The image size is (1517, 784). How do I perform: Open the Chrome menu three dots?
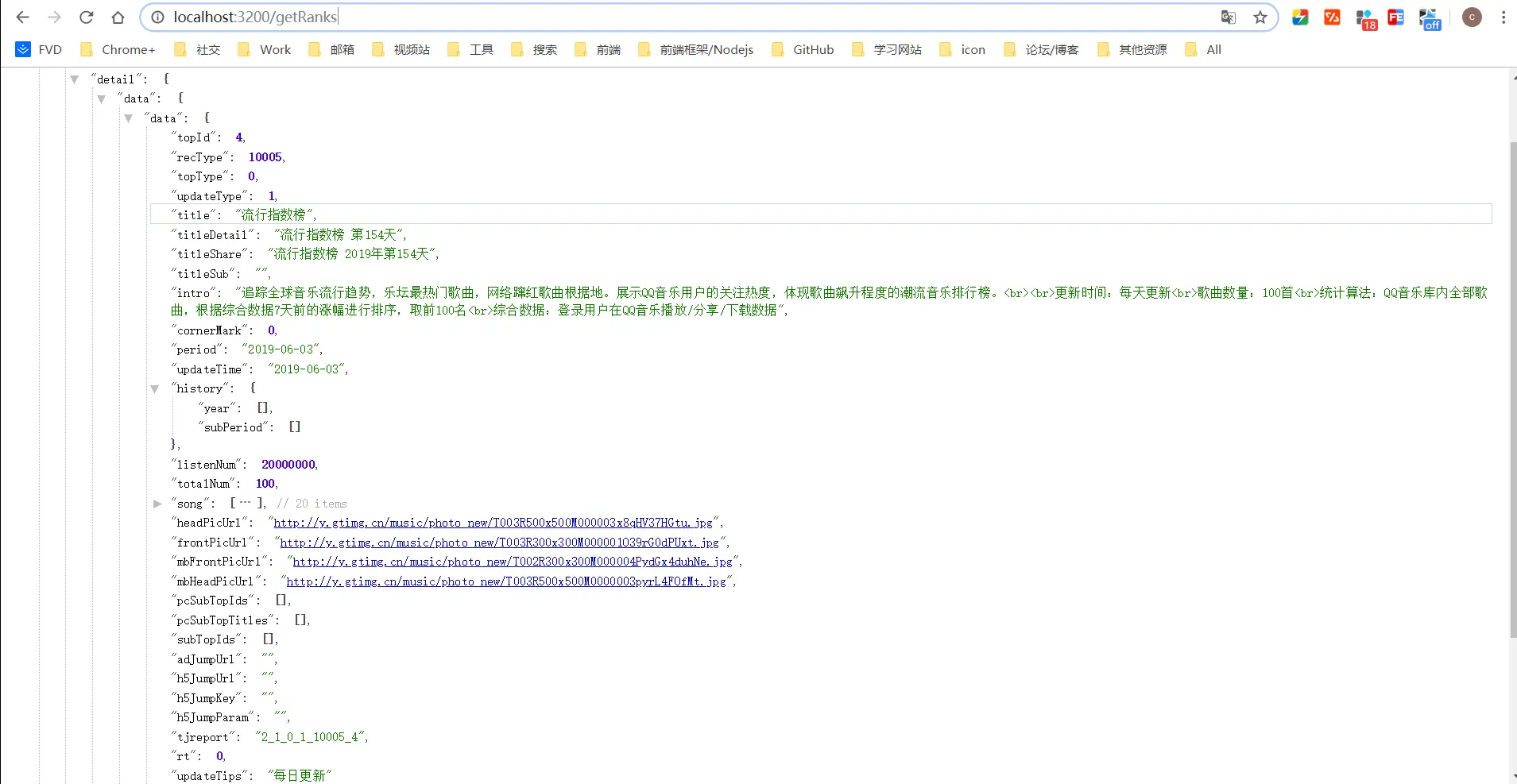click(x=1503, y=17)
